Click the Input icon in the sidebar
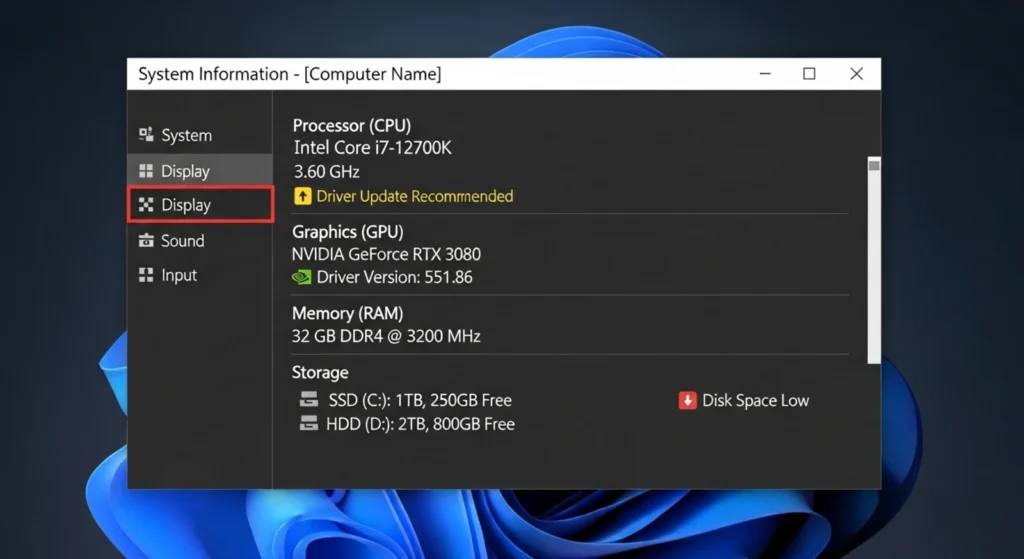This screenshot has height=559, width=1024. coord(146,275)
